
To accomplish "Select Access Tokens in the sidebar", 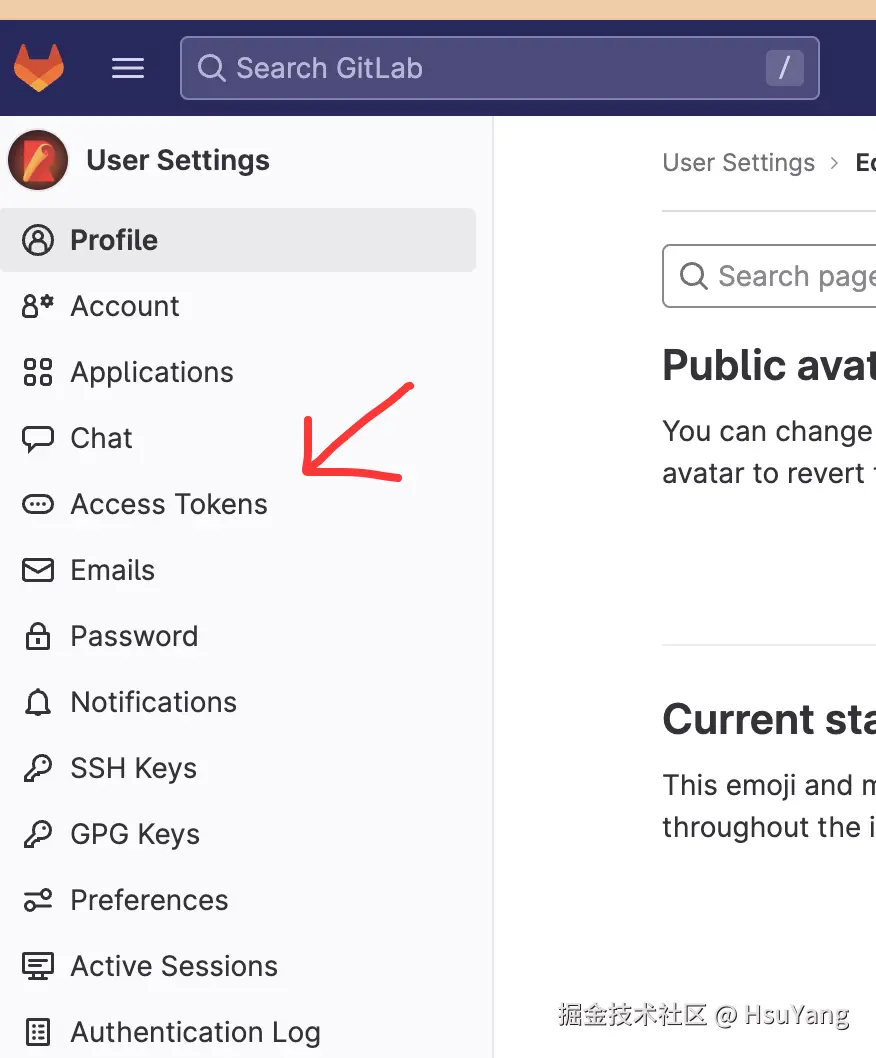I will 169,504.
